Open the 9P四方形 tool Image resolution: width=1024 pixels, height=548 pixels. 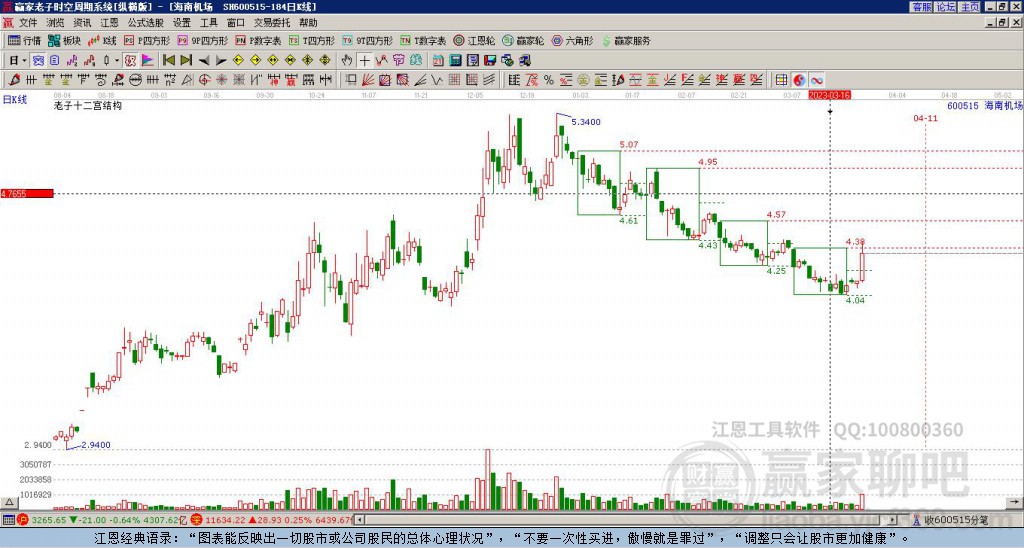tap(202, 40)
